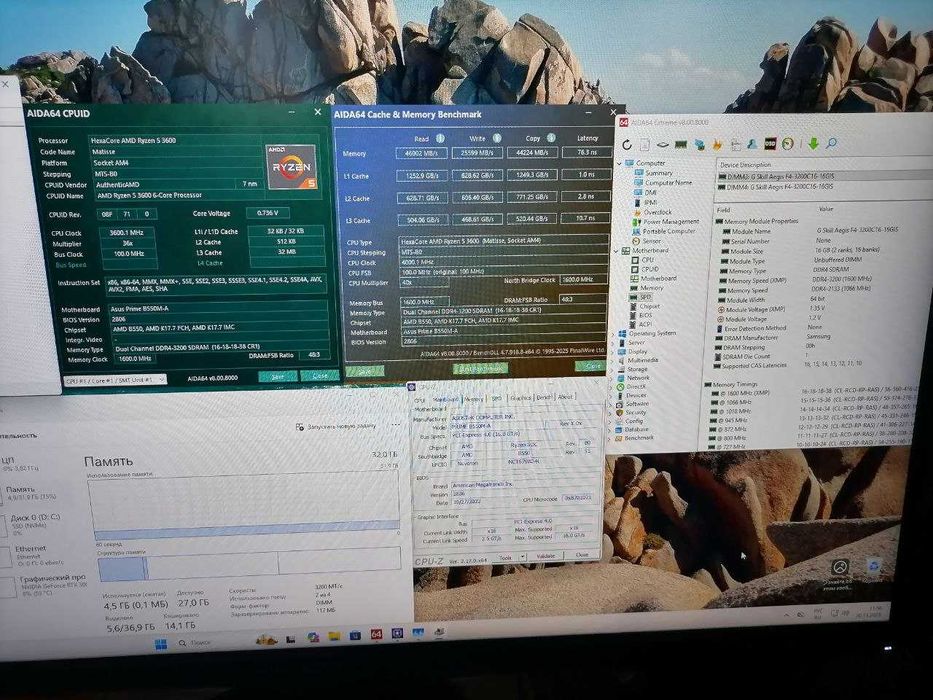Click the magnifier search icon in AIDA64 toolbar
This screenshot has height=700, width=933.
pyautogui.click(x=832, y=143)
